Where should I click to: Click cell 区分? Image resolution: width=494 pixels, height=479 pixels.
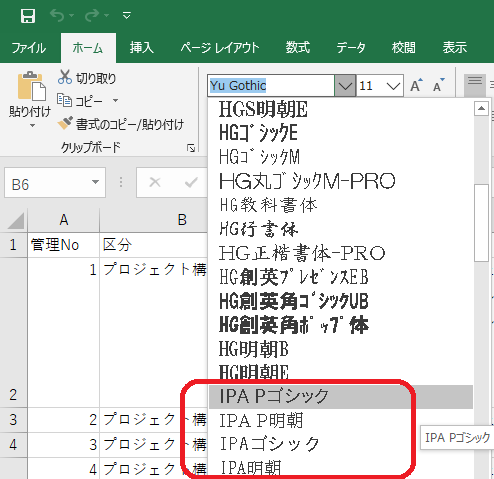click(153, 245)
